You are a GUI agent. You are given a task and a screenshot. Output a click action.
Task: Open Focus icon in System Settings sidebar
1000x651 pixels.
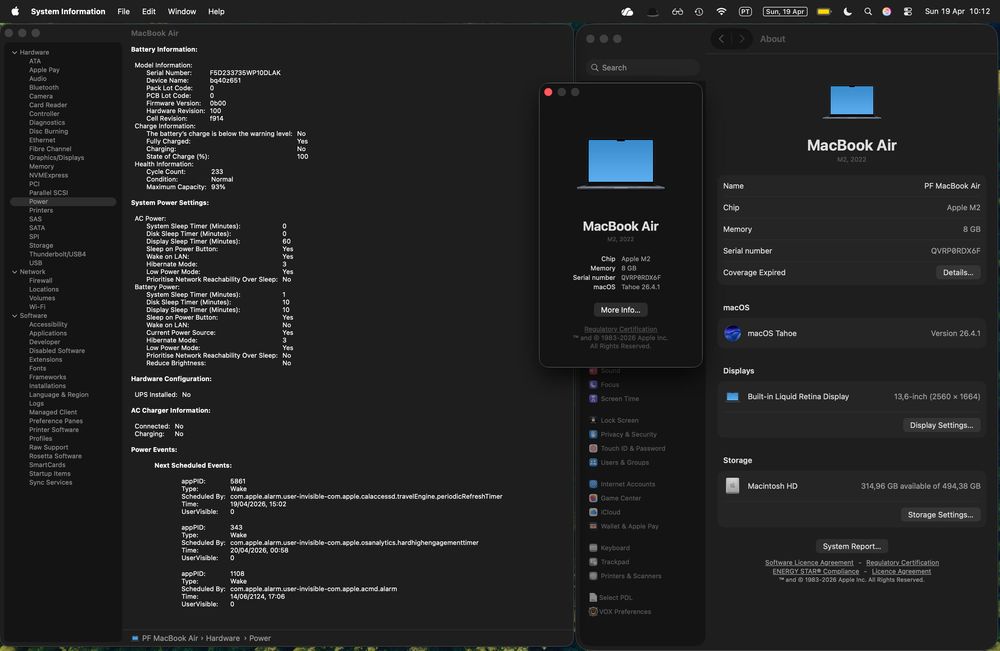(x=593, y=384)
